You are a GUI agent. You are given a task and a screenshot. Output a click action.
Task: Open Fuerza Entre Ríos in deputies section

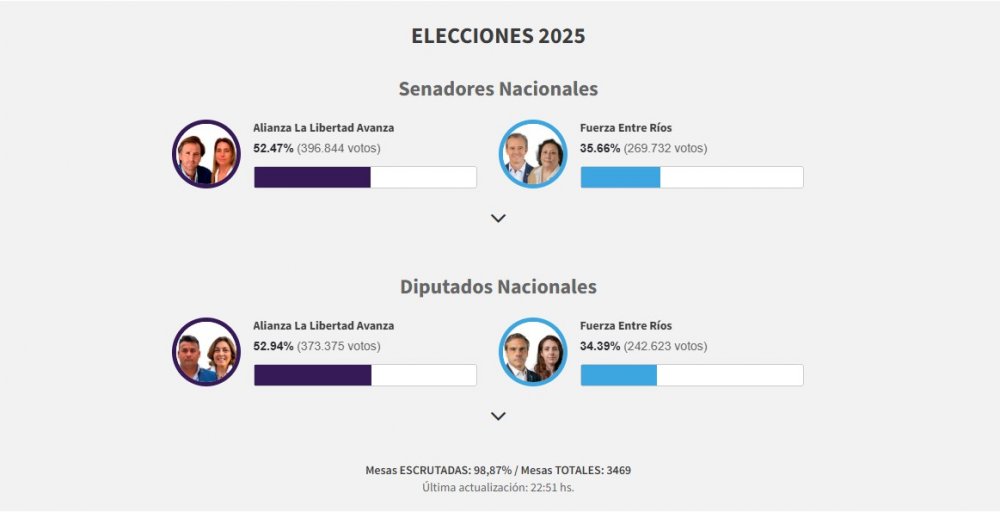[626, 326]
